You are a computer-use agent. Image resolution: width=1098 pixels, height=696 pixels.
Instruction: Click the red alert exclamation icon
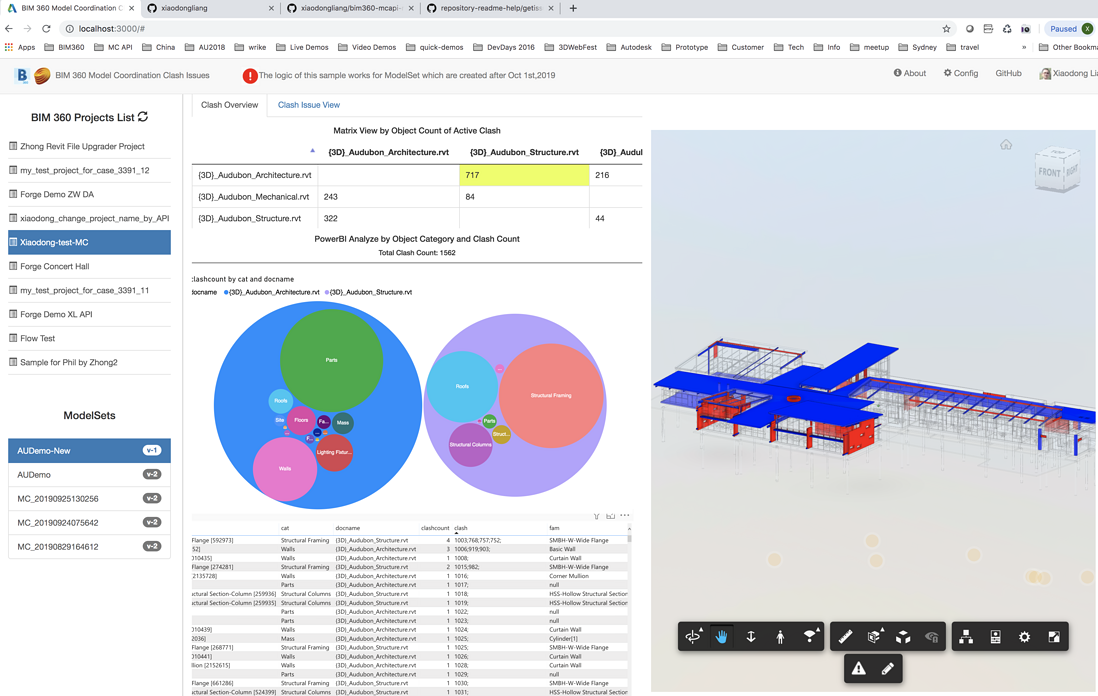(x=249, y=76)
